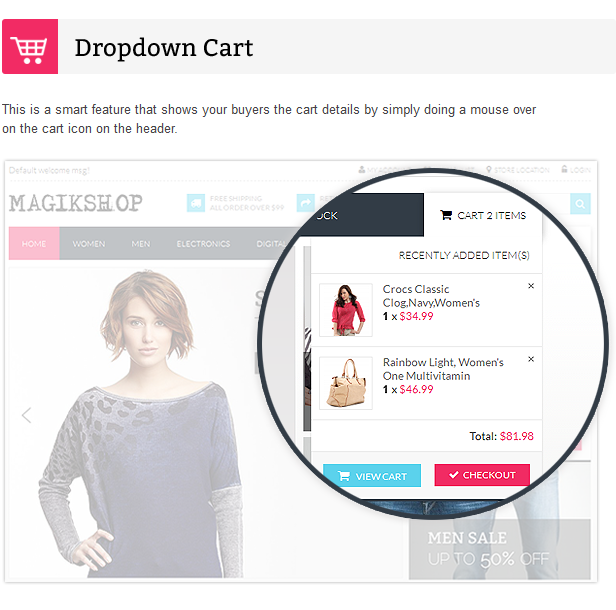Open the Cart 2 Items dropdown

(x=483, y=215)
